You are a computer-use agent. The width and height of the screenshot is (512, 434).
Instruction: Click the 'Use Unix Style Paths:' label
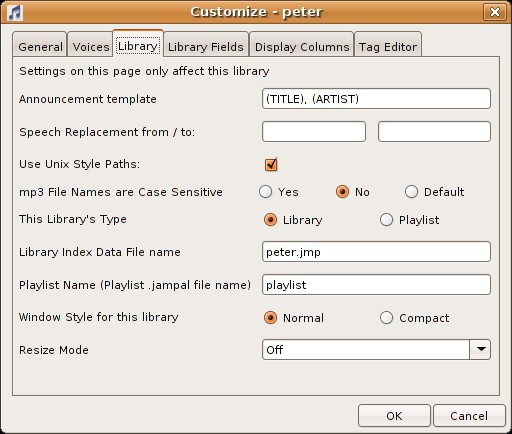(x=80, y=164)
